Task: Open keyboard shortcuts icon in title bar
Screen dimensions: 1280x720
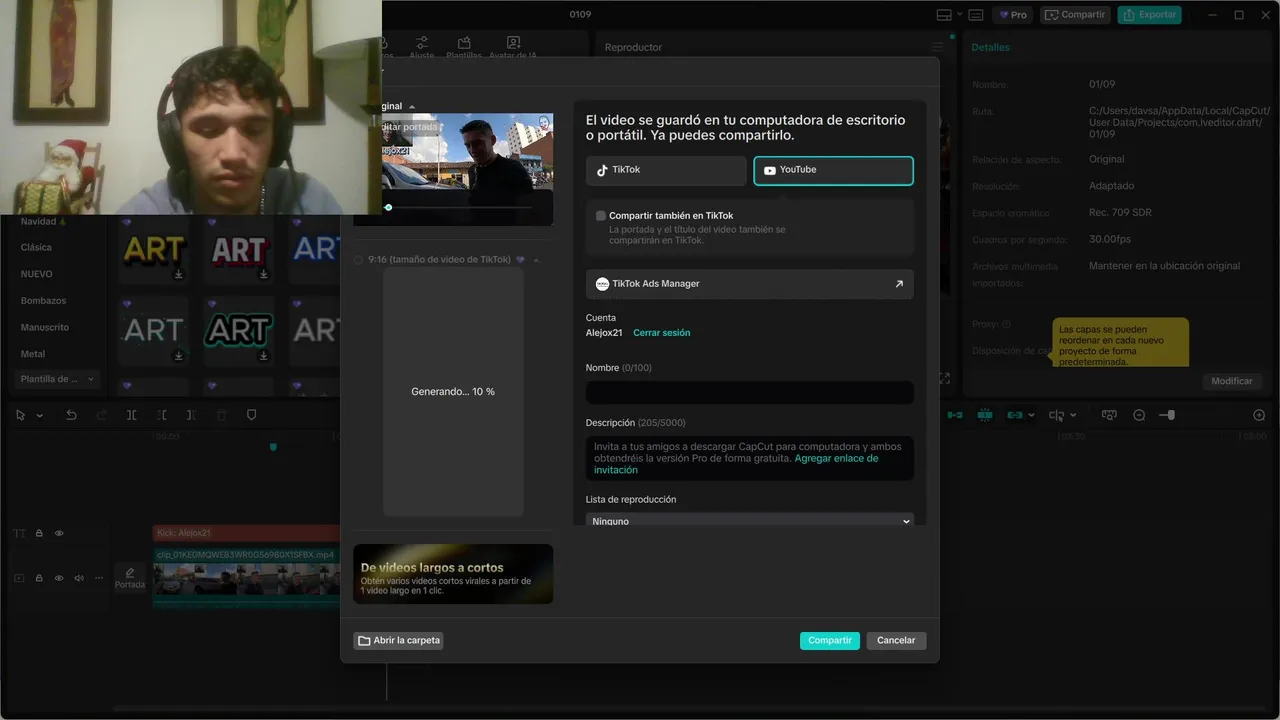Action: coord(976,15)
